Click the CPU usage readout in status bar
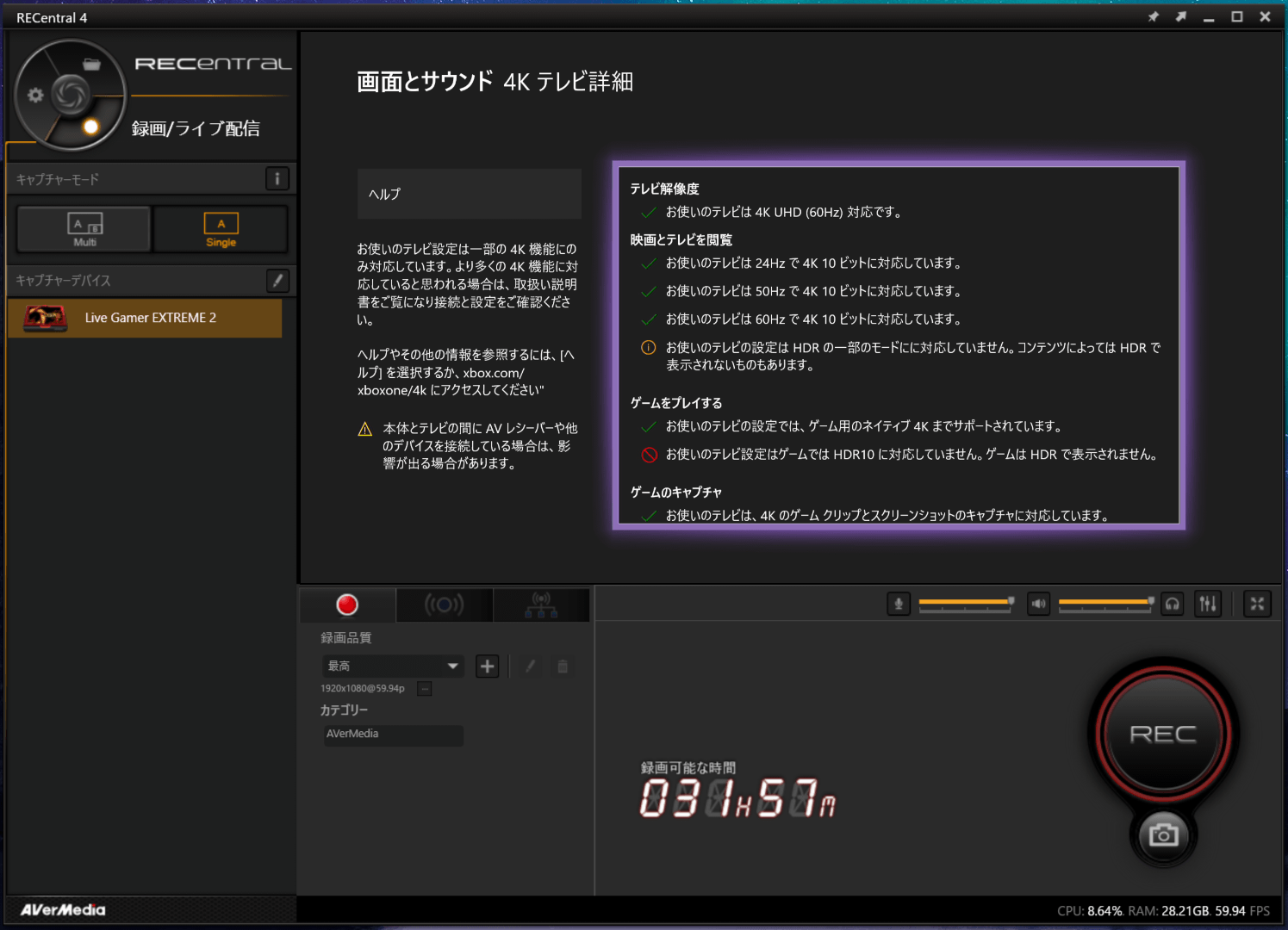 (x=1090, y=911)
